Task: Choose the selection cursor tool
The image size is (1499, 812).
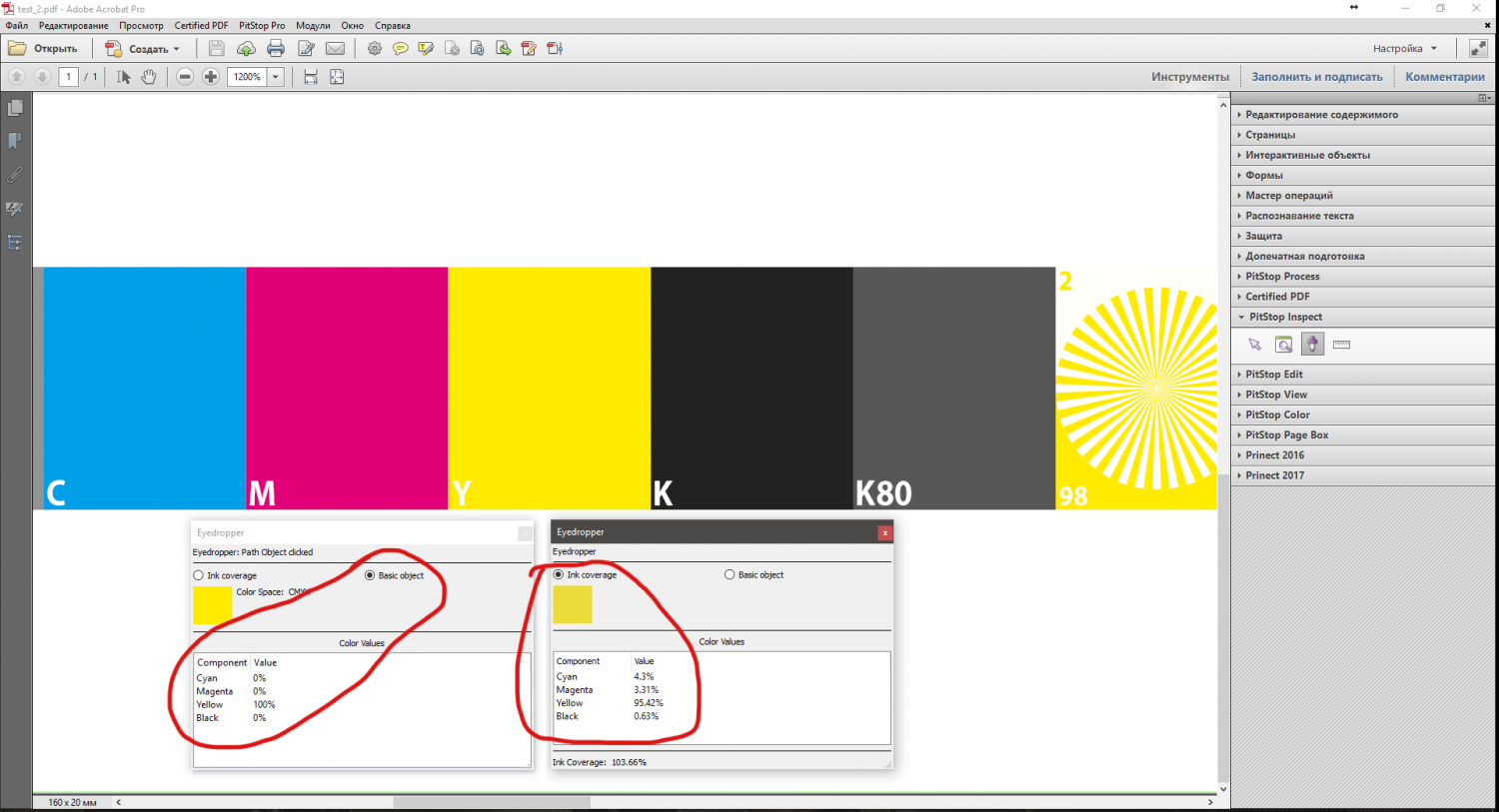Action: tap(123, 76)
